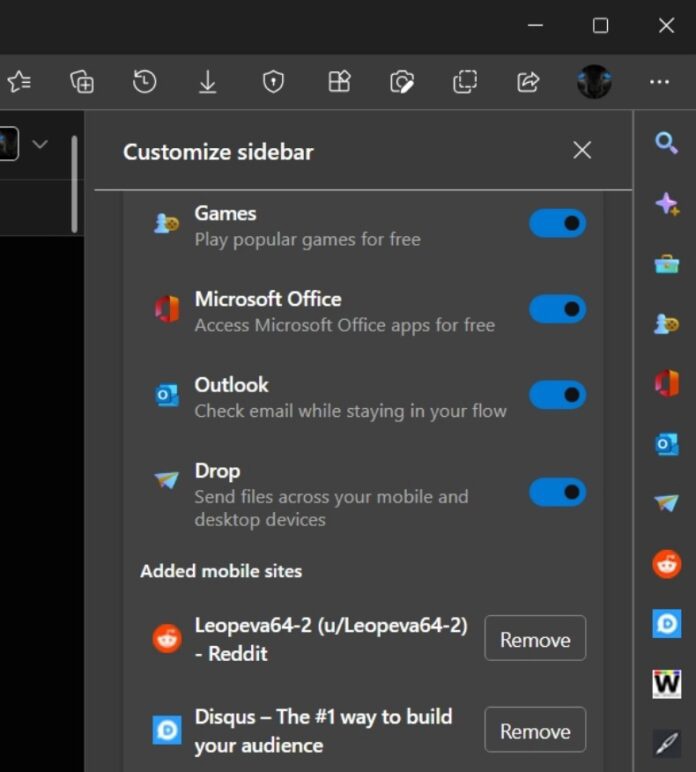Open the Downloads toolbar icon

click(x=208, y=82)
